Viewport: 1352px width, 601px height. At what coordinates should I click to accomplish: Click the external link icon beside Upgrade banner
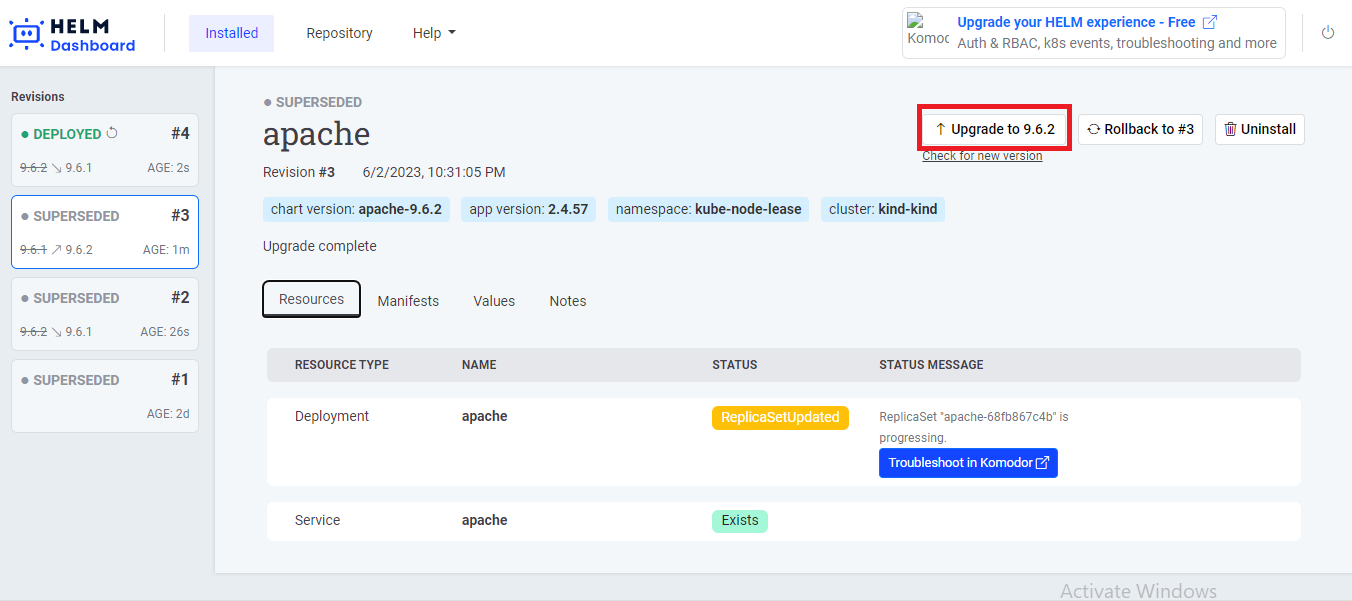coord(1210,22)
